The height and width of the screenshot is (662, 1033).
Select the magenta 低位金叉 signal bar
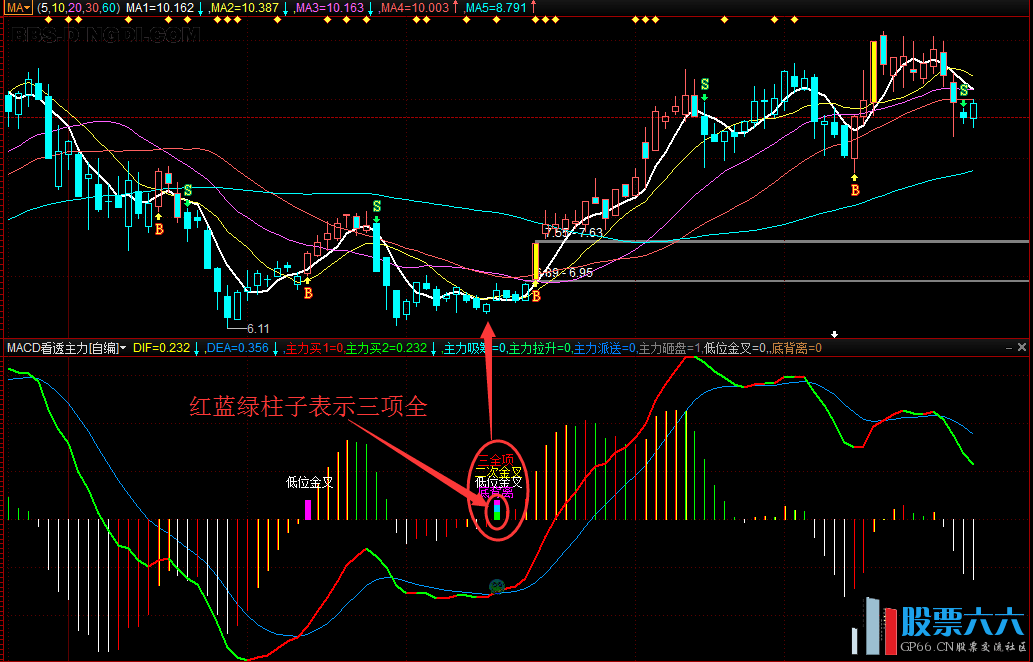tap(308, 509)
